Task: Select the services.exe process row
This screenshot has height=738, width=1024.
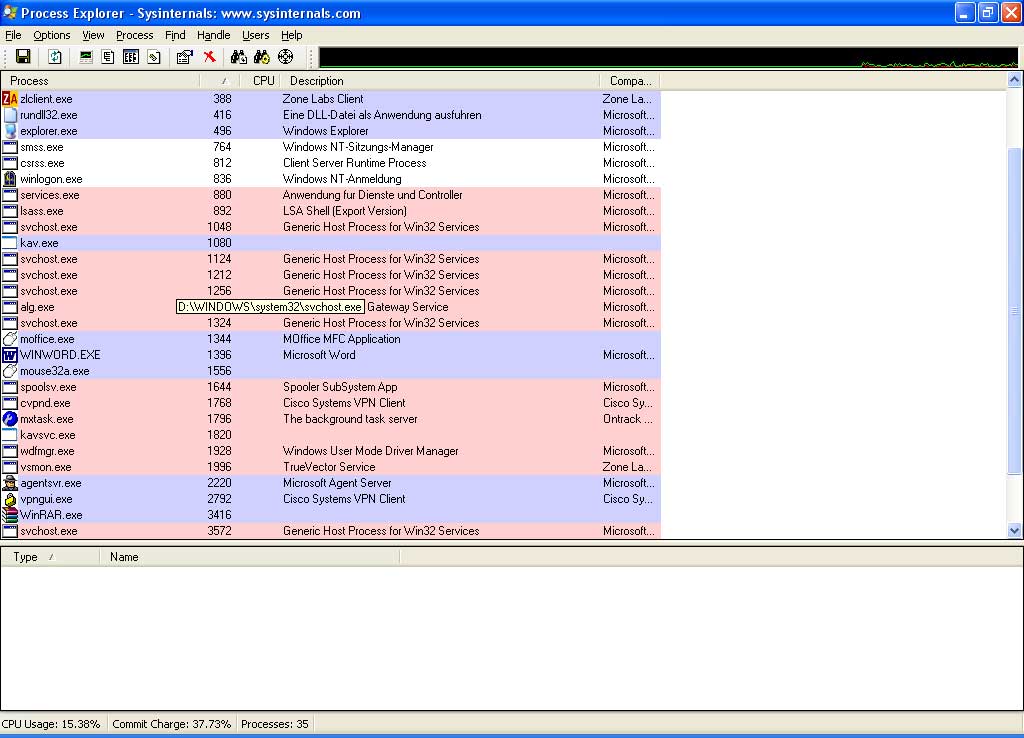Action: tap(330, 195)
